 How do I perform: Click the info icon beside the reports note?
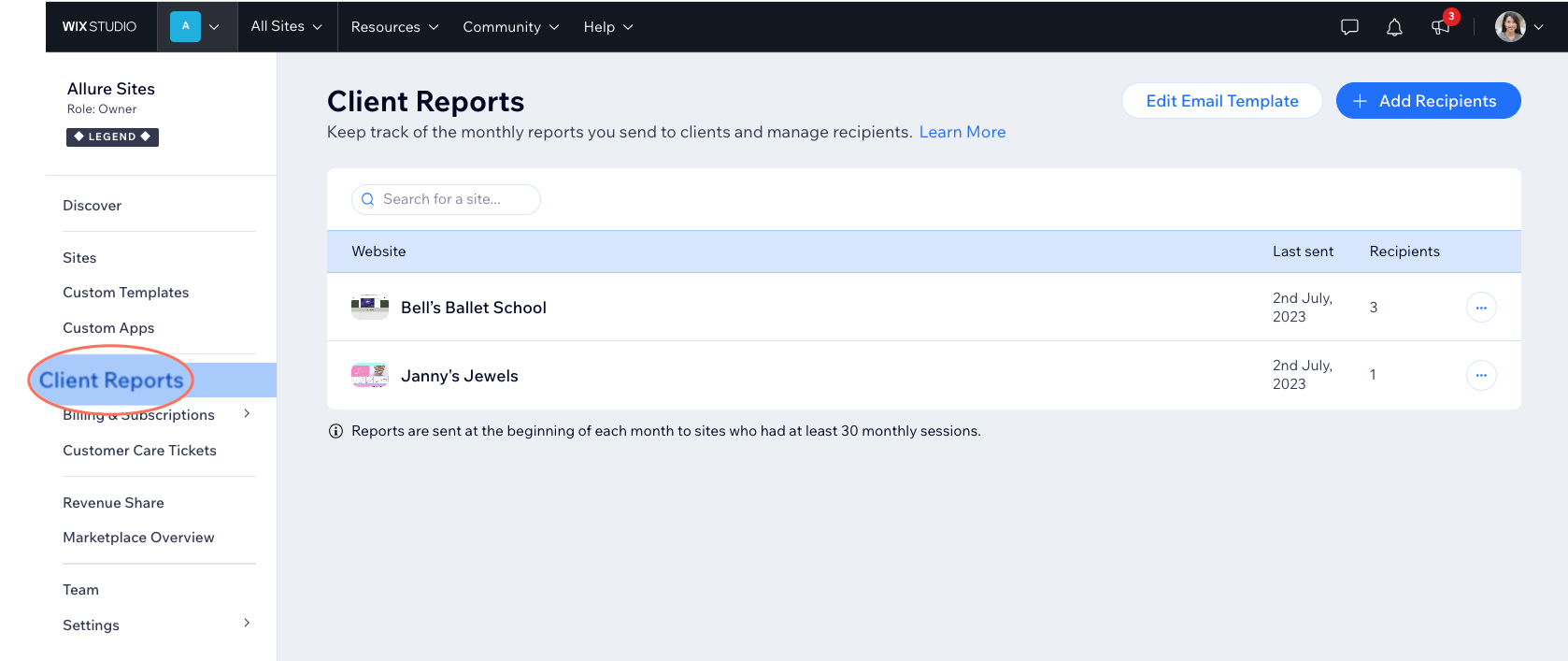(335, 431)
